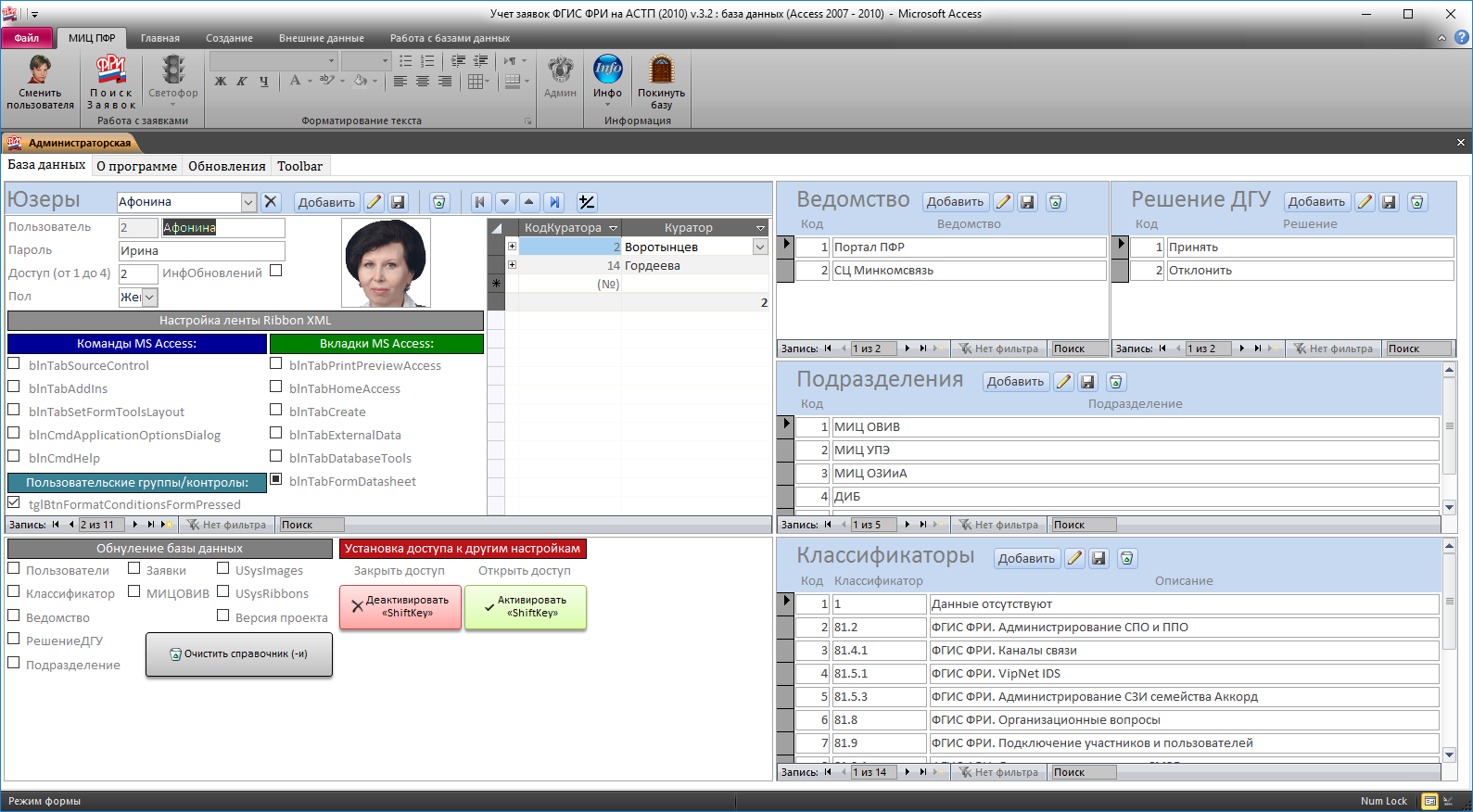
Task: Click 'Очистить справочник (-и)' button
Action: [239, 654]
